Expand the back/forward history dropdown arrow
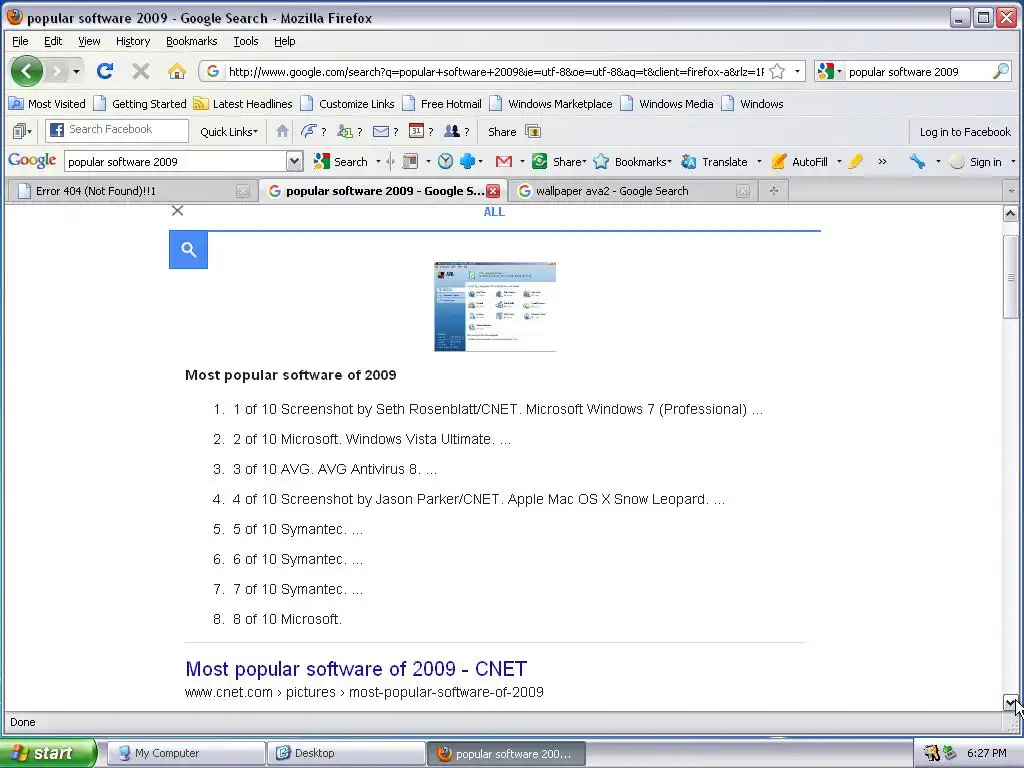This screenshot has height=768, width=1024. [x=76, y=71]
